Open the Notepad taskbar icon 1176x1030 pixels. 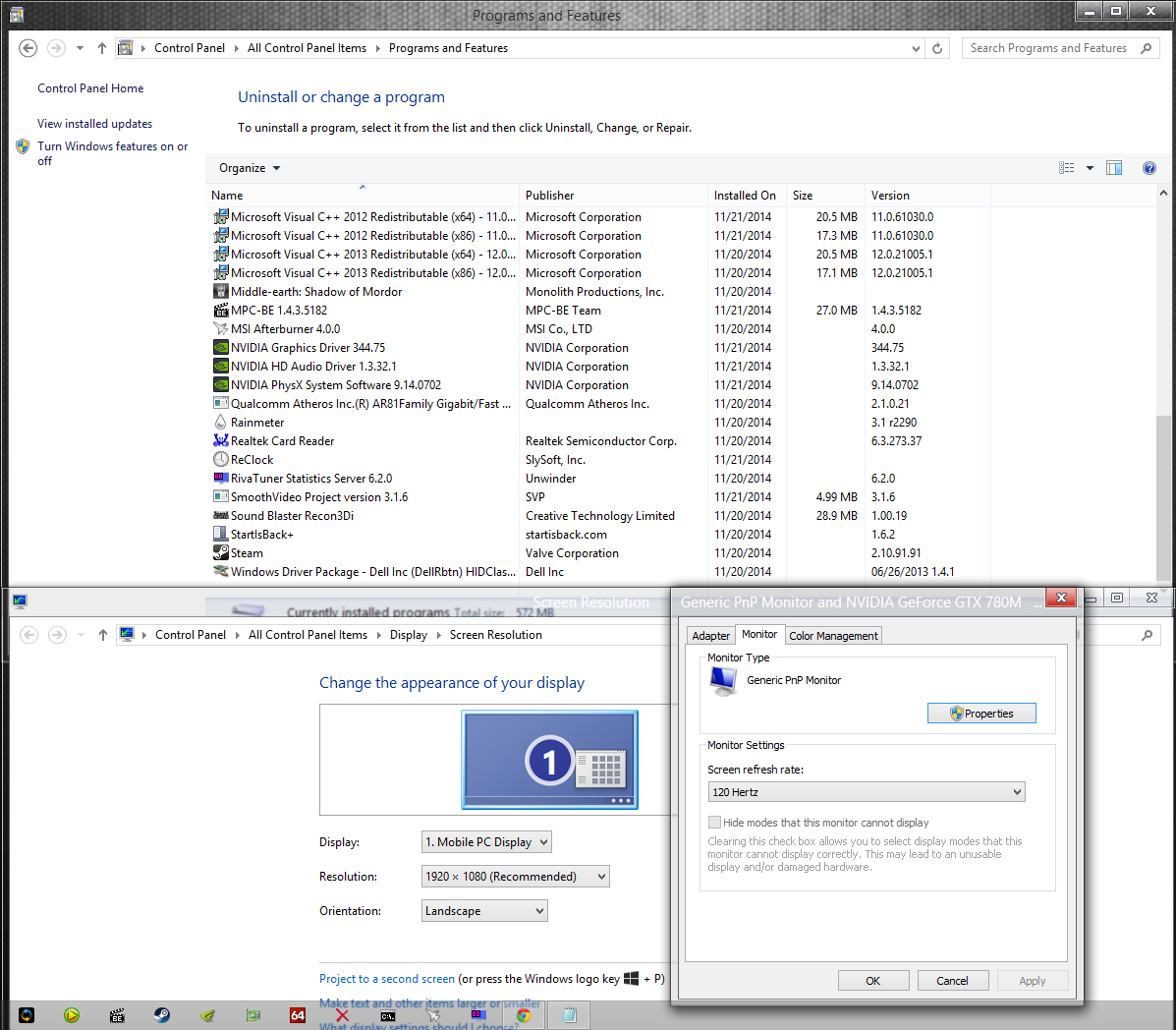(x=569, y=1015)
